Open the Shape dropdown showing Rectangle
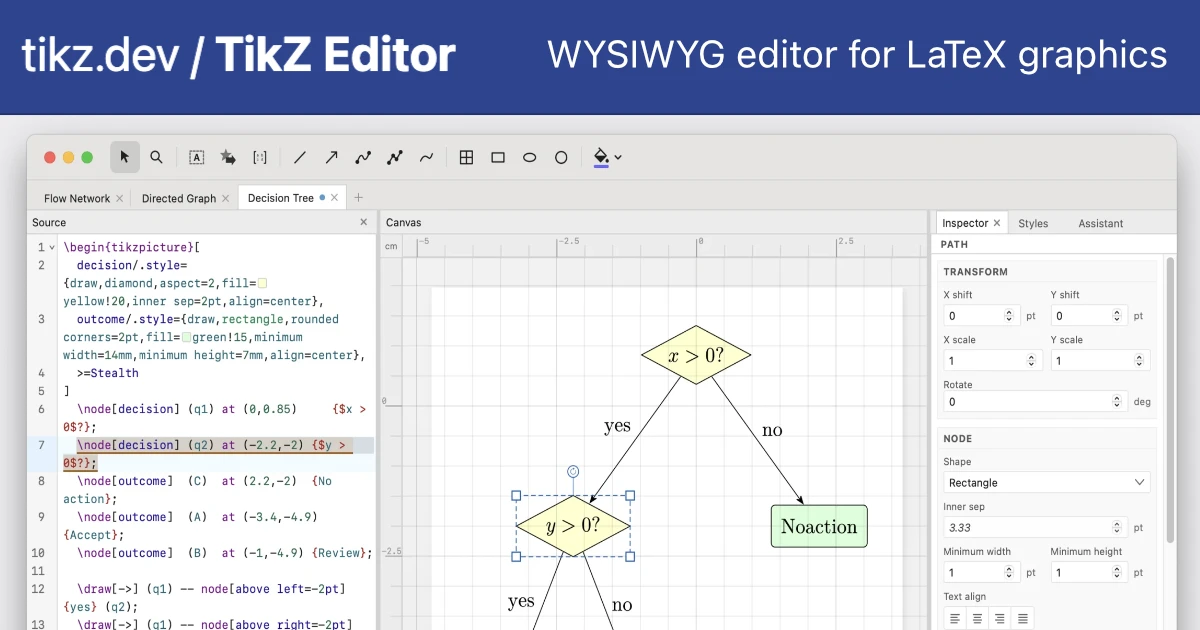This screenshot has height=630, width=1200. [x=1047, y=482]
